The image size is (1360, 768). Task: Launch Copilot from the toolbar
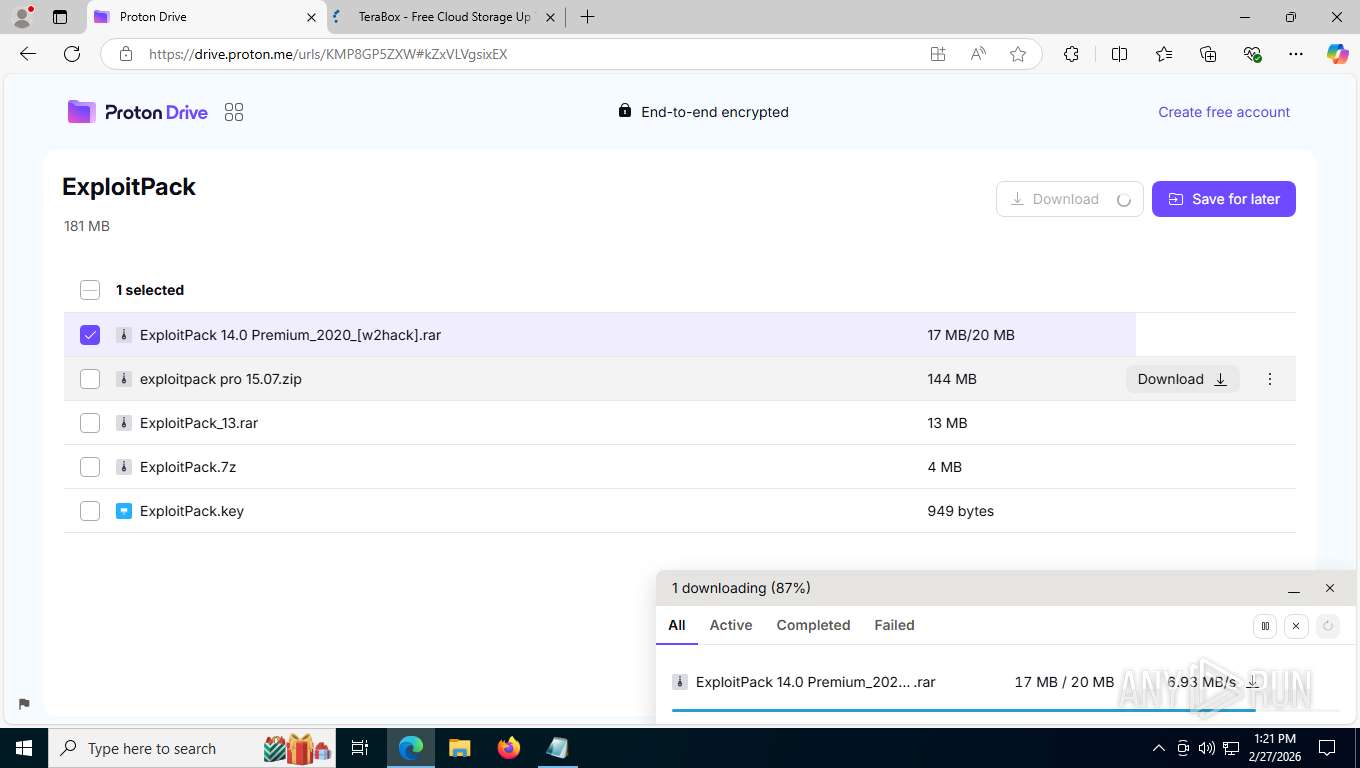pos(1338,54)
